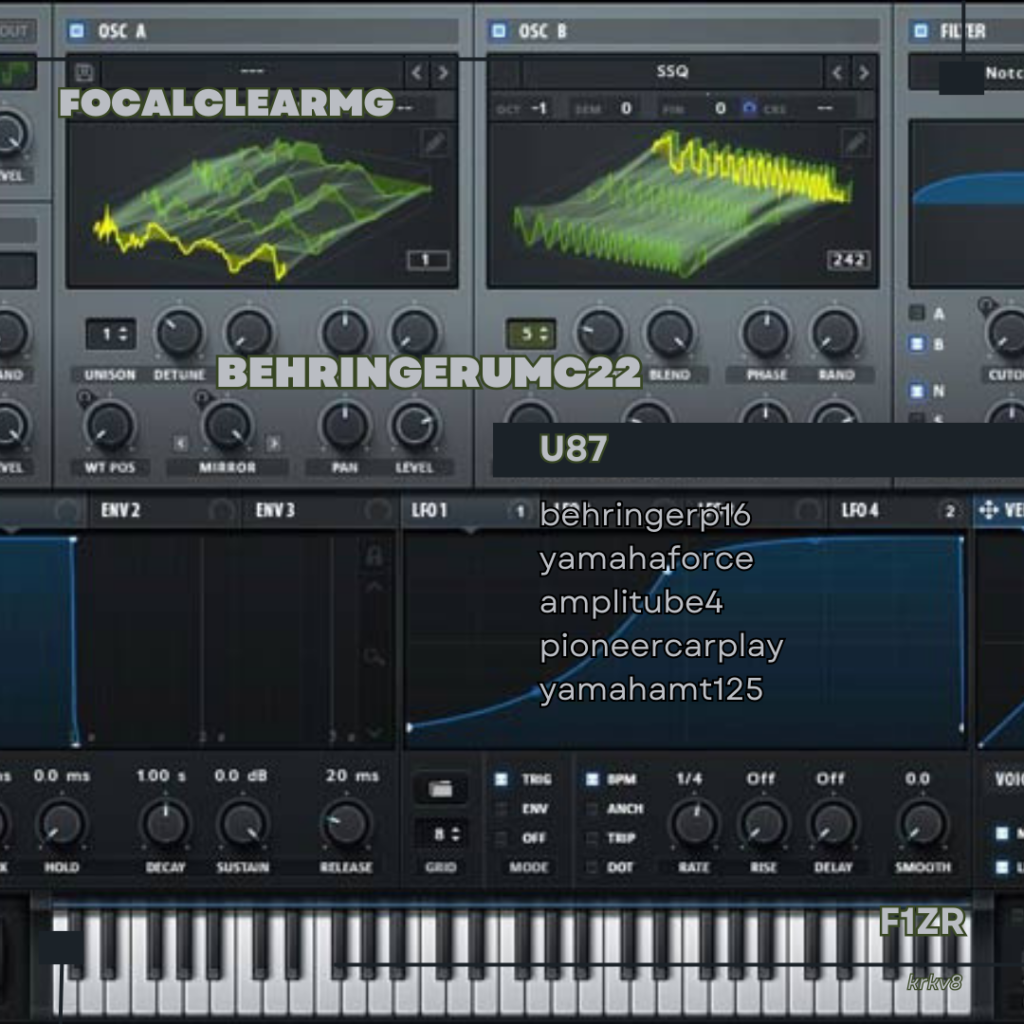Switch to the ENV 3 tab
Screen dimensions: 1024x1024
275,510
